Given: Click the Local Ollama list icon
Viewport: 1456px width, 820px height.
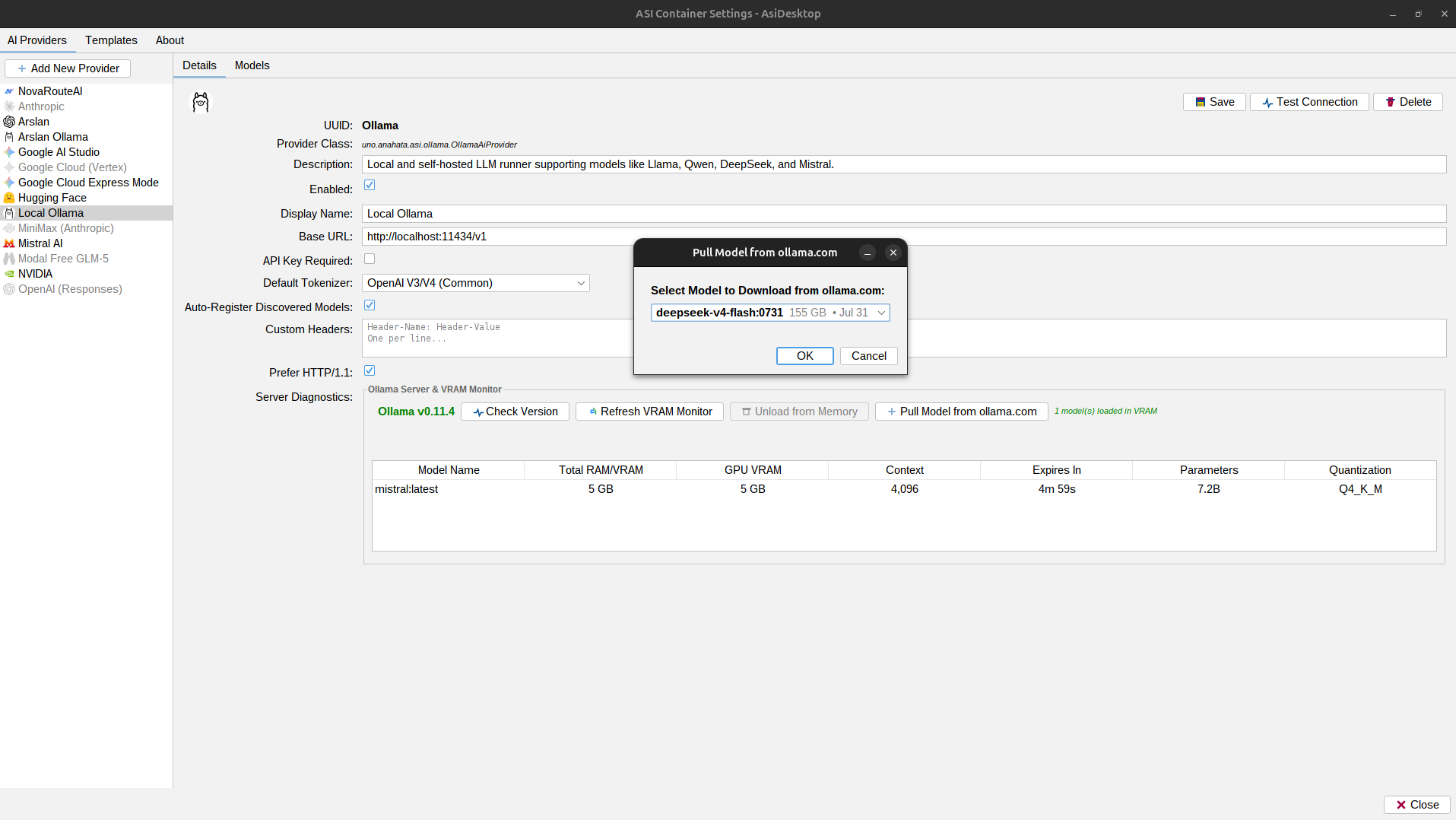Looking at the screenshot, I should [x=9, y=213].
